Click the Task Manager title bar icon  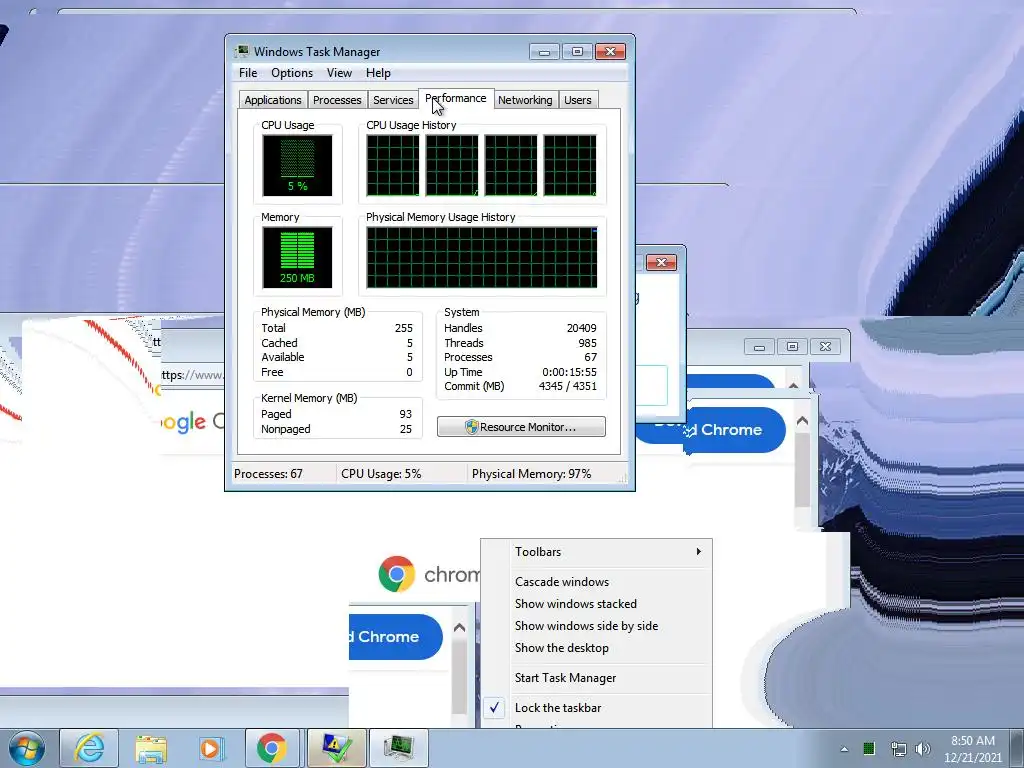click(x=242, y=51)
